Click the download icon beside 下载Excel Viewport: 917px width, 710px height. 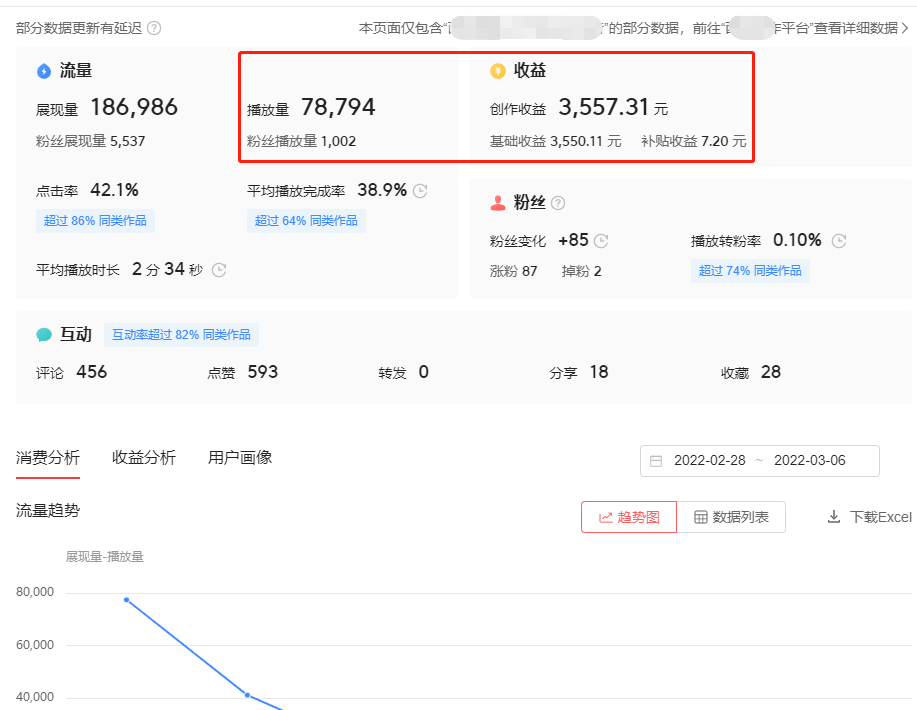pos(834,516)
